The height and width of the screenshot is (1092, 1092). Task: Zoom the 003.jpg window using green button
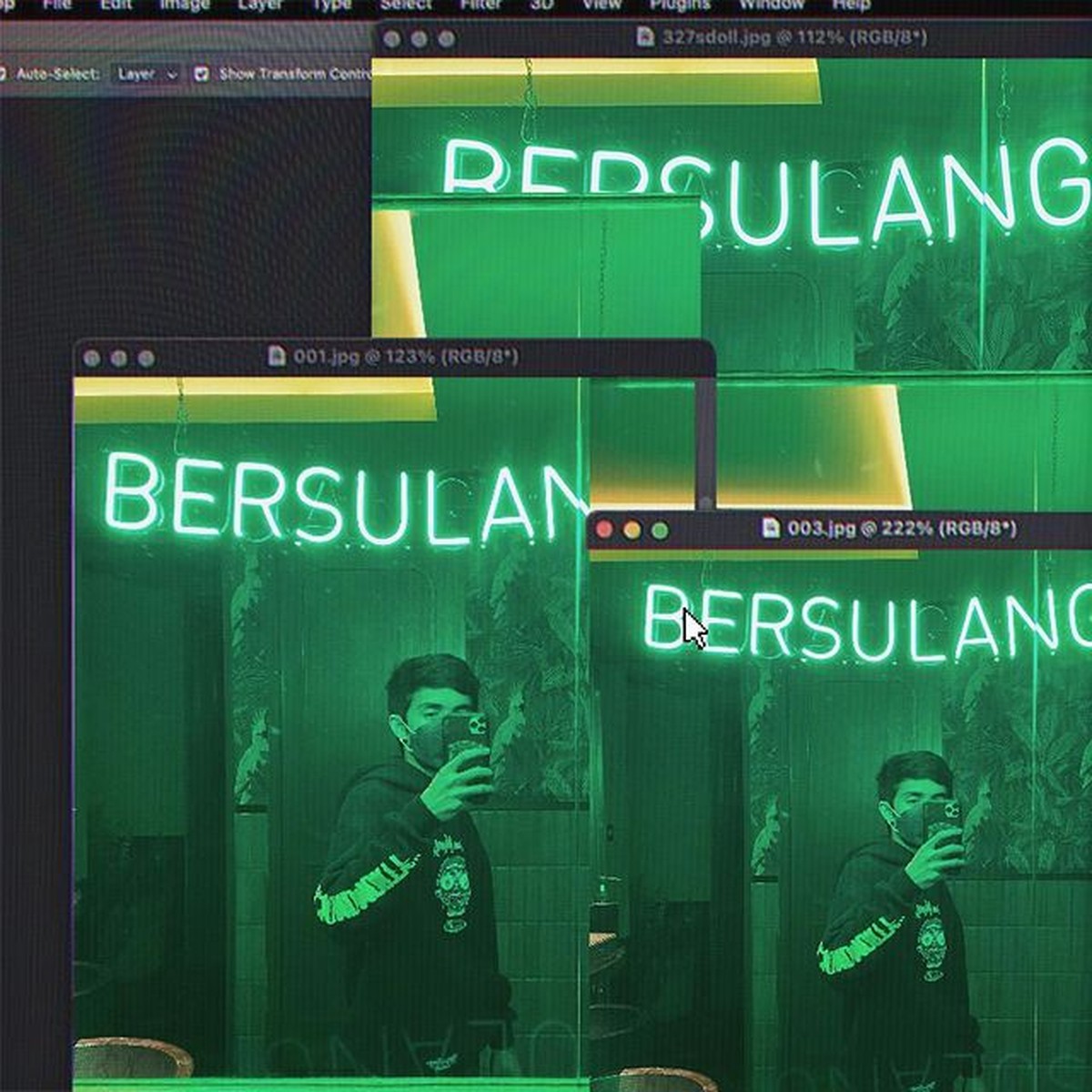pyautogui.click(x=660, y=530)
